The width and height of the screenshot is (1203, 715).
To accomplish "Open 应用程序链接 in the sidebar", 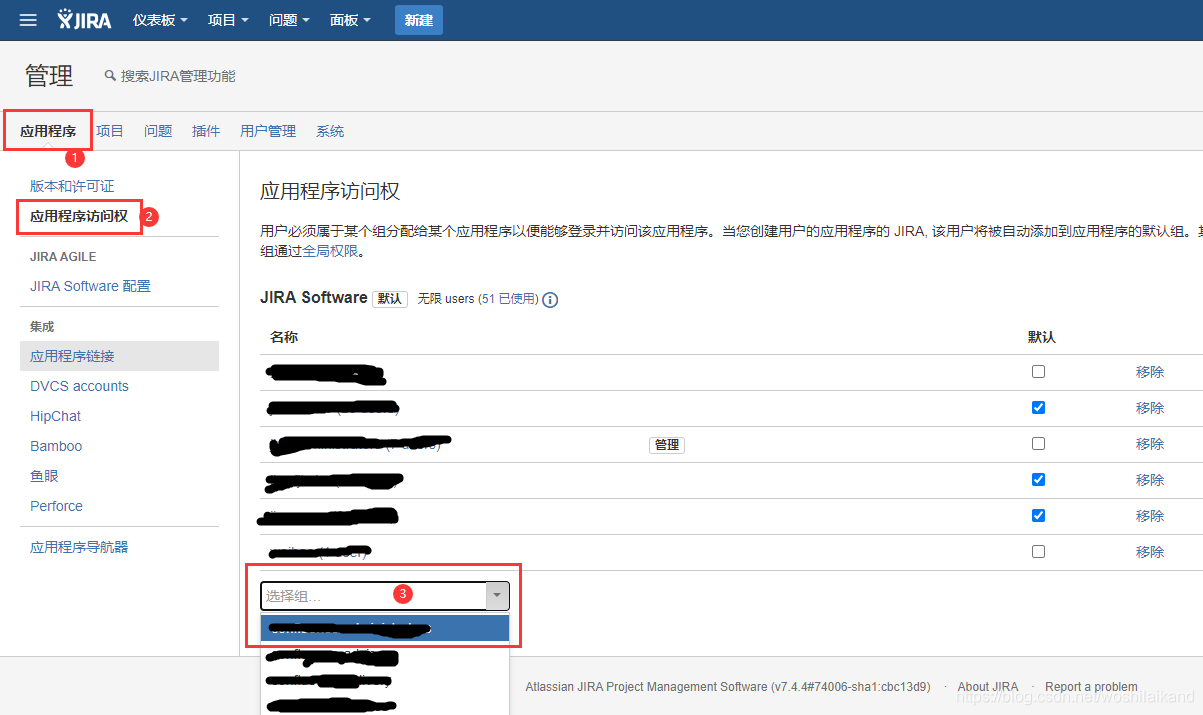I will [119, 356].
